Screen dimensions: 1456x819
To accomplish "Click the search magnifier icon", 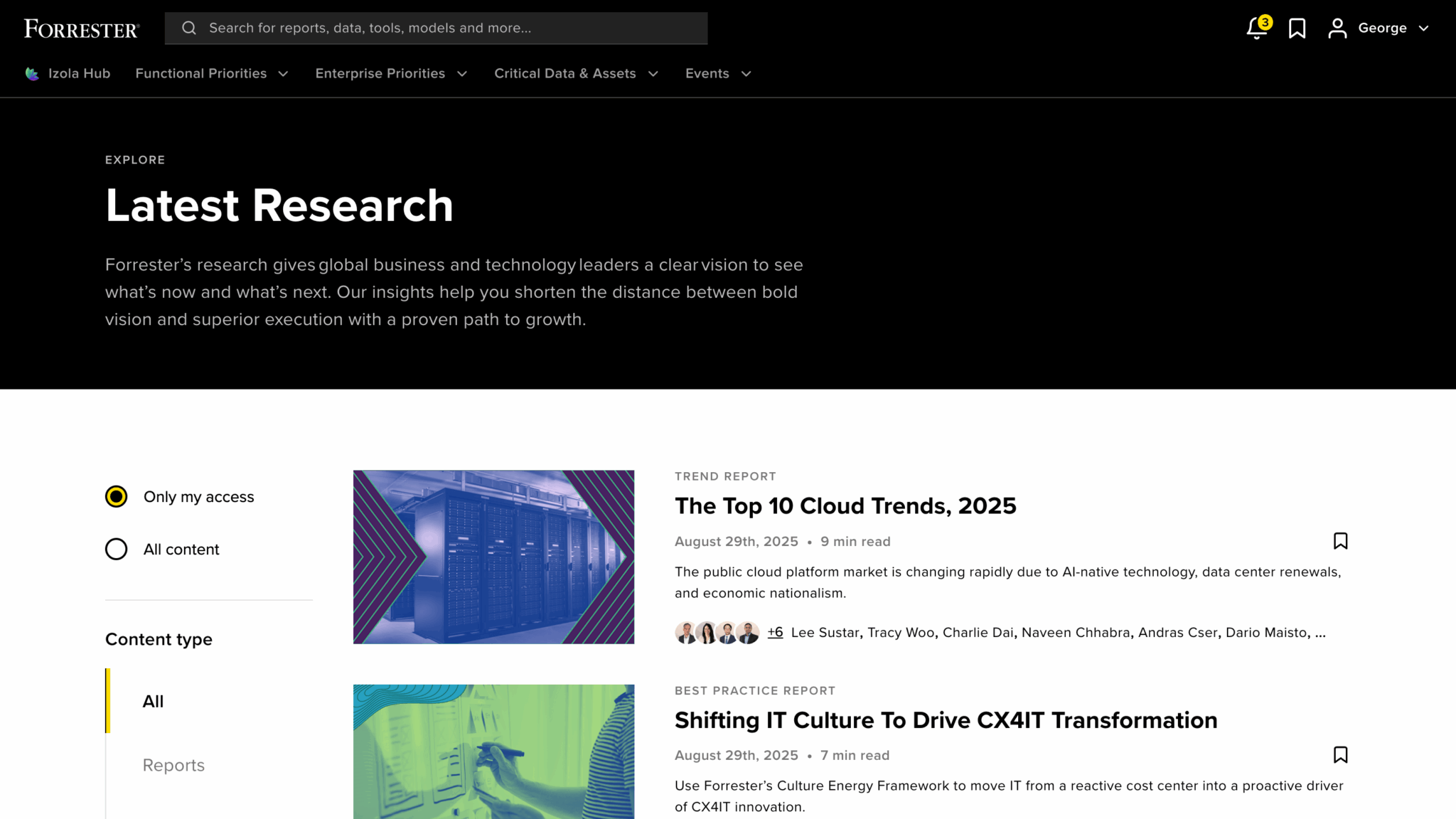I will [189, 28].
